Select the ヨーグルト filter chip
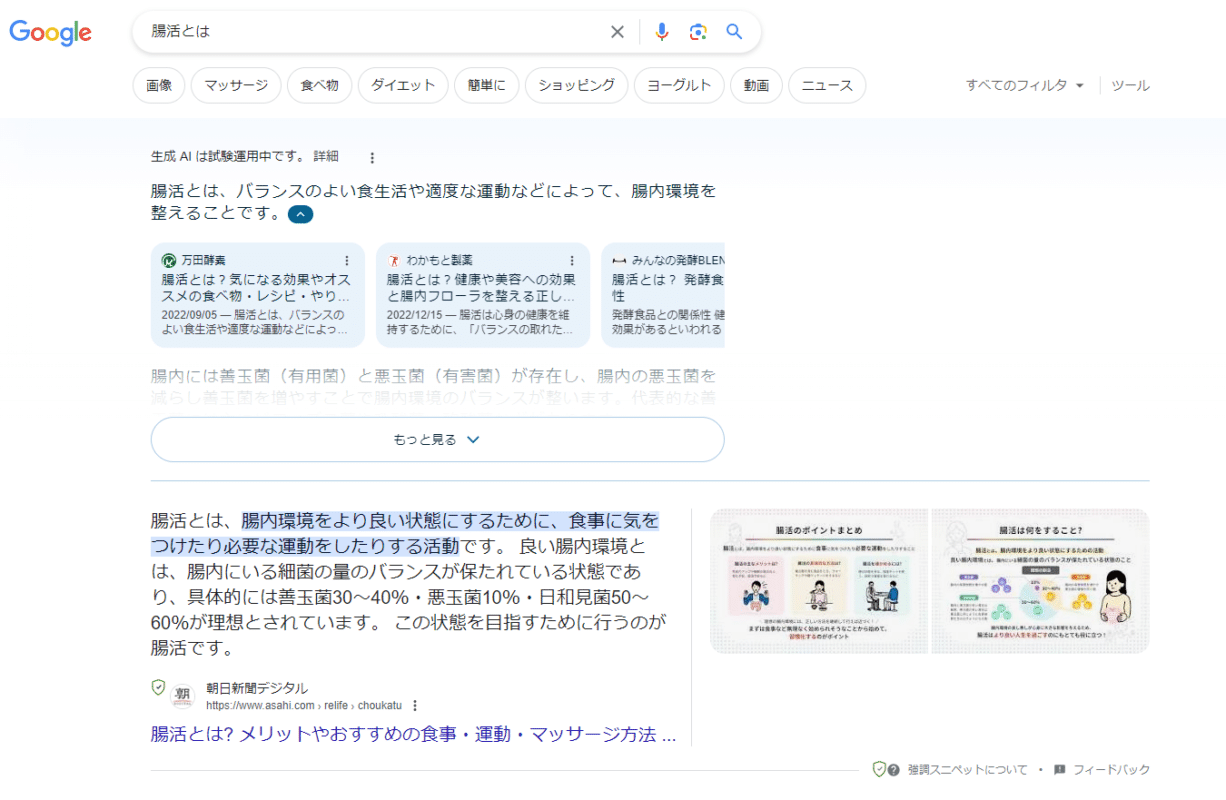The image size is (1226, 800). (678, 85)
